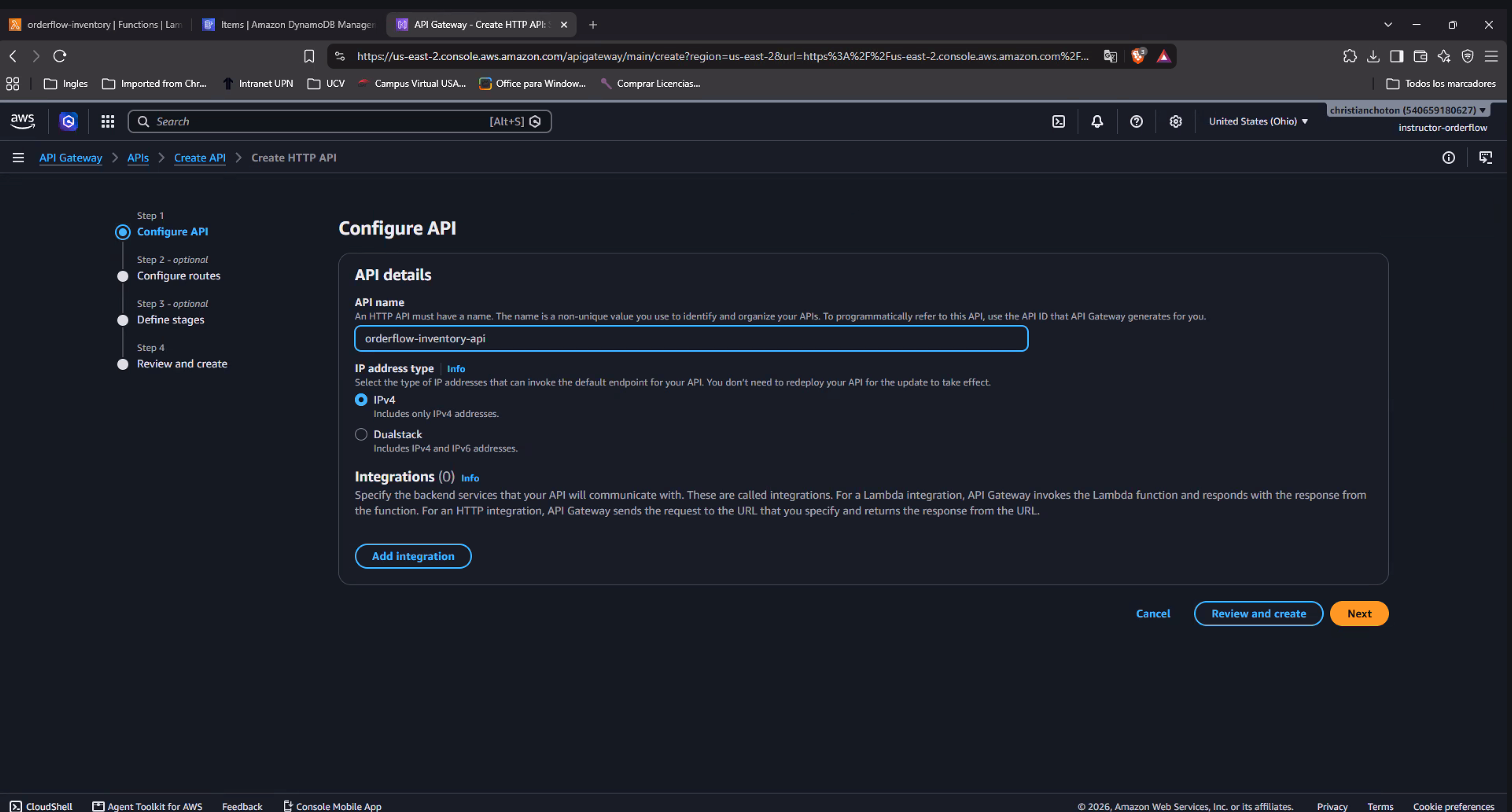Open the side navigation hamburger menu

[18, 157]
